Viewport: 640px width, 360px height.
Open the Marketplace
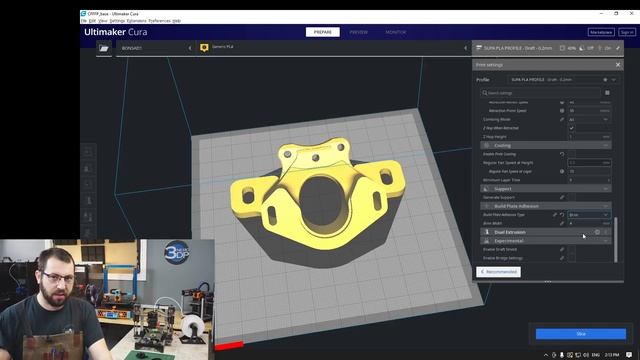click(x=601, y=32)
